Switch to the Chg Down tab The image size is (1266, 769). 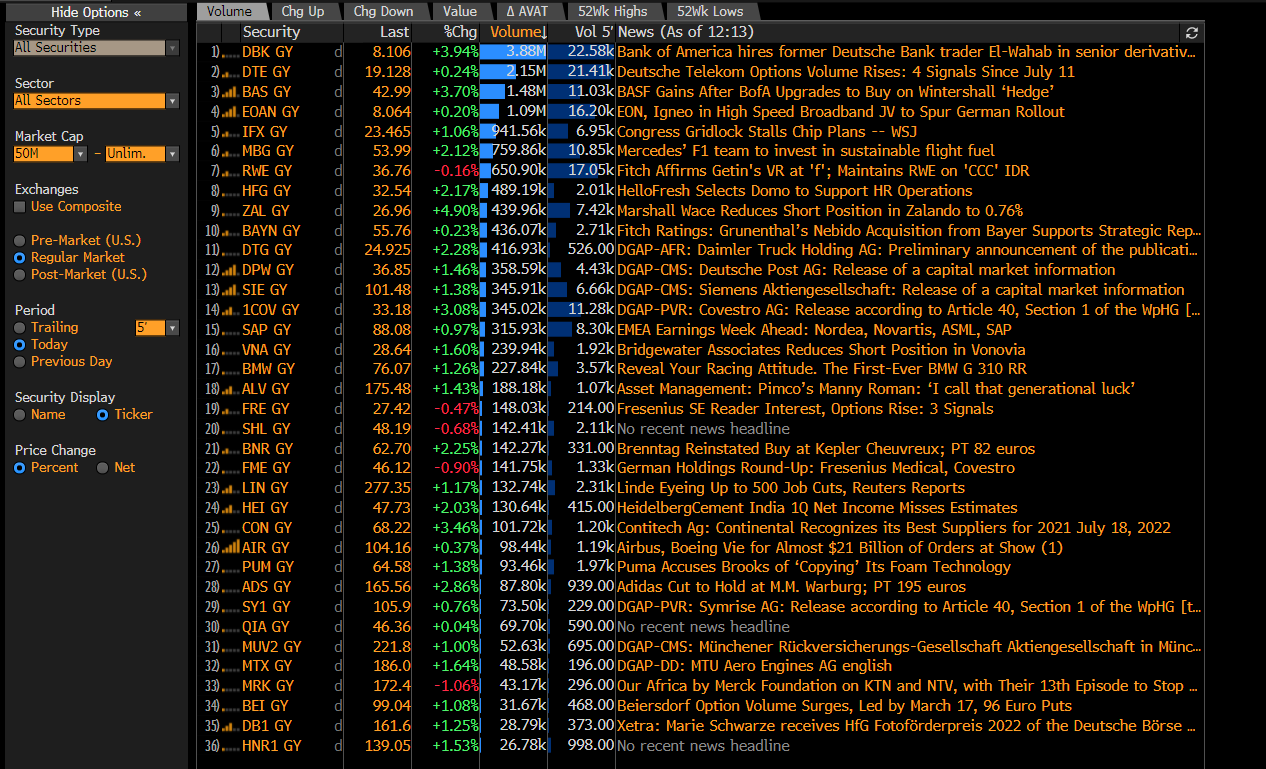pyautogui.click(x=383, y=12)
